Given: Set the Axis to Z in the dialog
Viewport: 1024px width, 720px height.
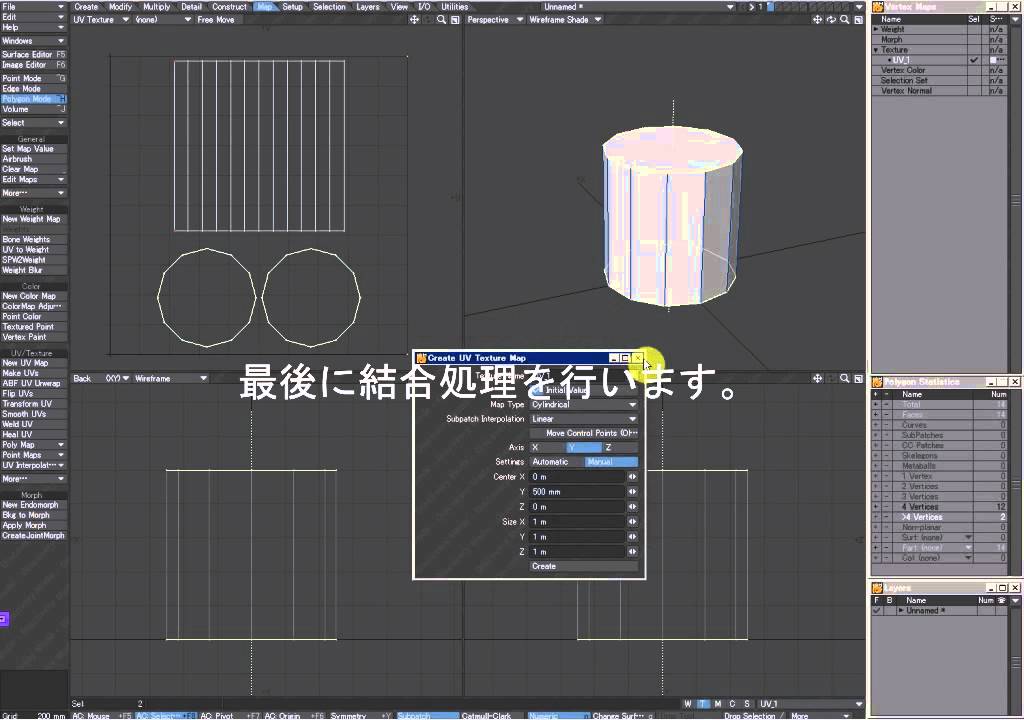Looking at the screenshot, I should coord(620,448).
